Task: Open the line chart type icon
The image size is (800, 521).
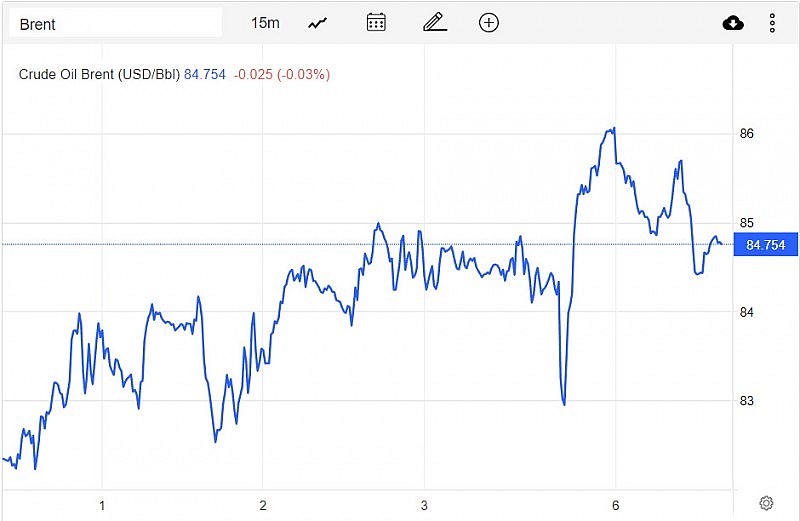Action: click(x=318, y=23)
